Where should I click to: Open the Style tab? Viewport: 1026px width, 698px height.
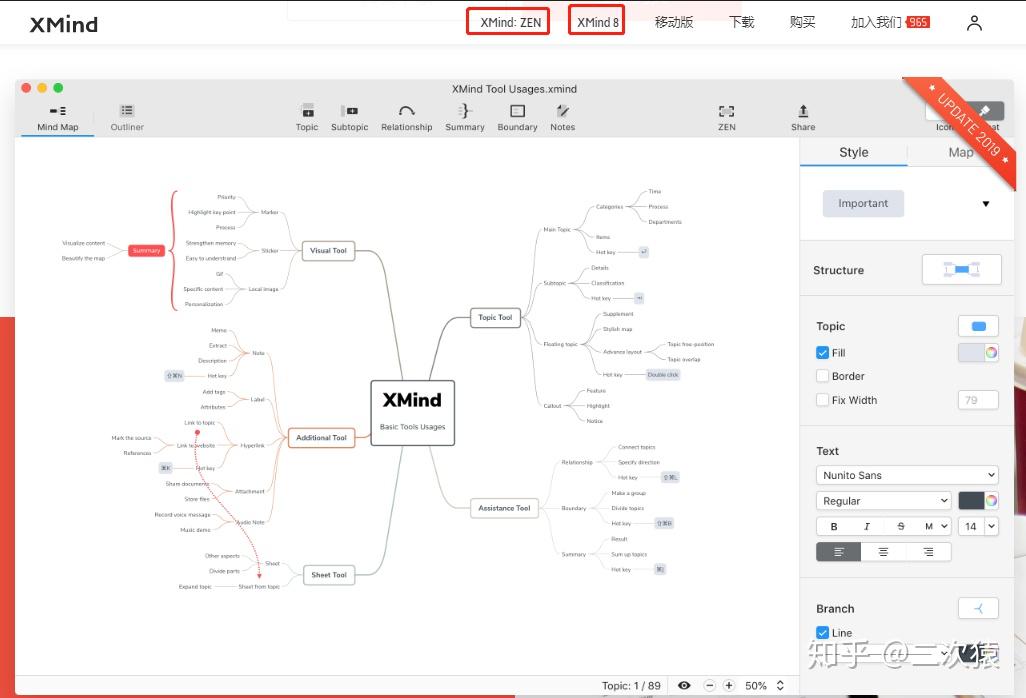tap(853, 152)
